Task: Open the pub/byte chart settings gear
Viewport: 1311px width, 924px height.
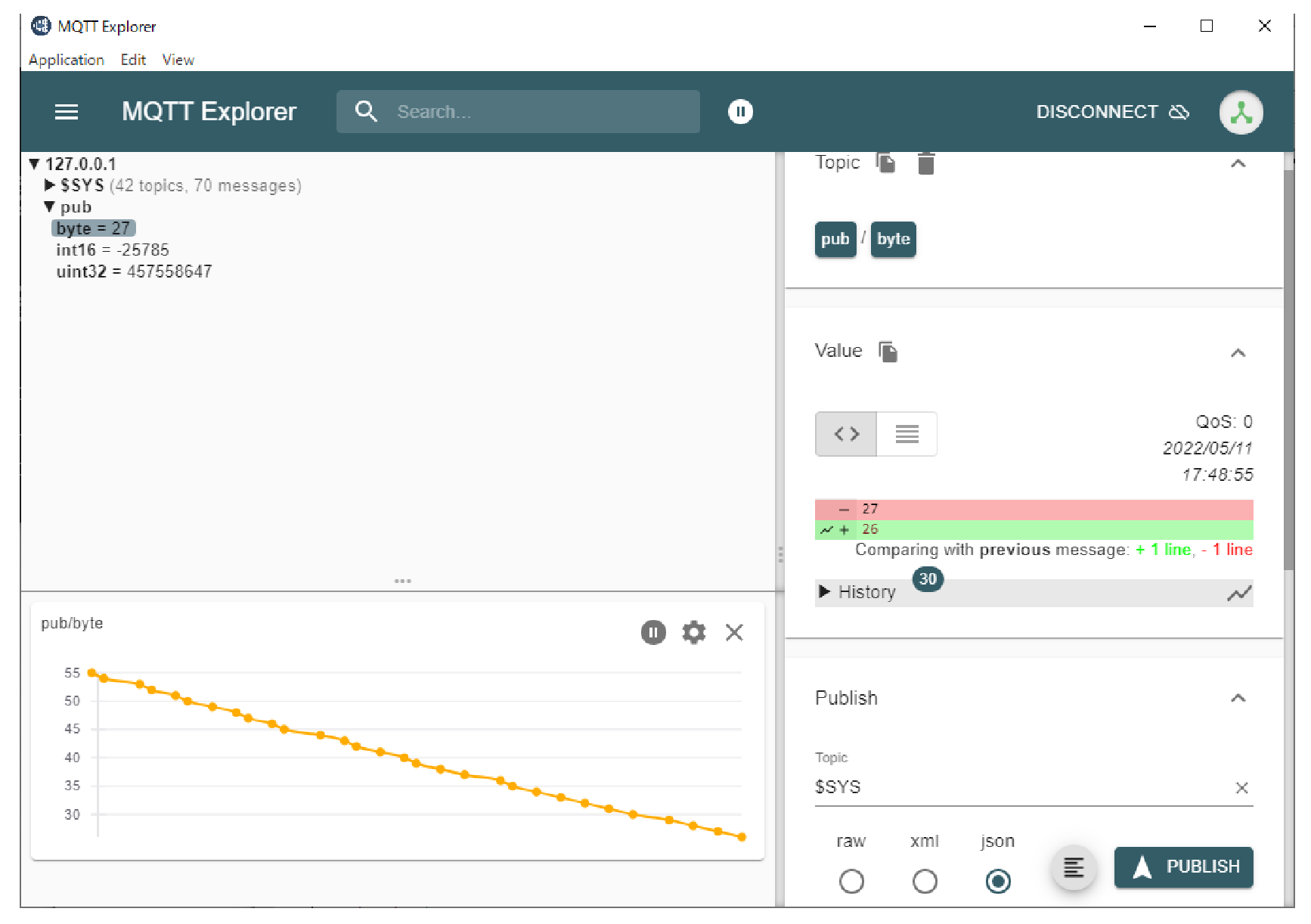Action: click(693, 632)
